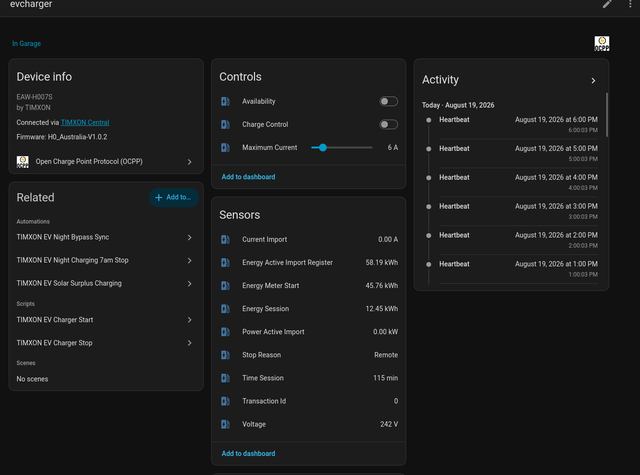Click the EAW-H007S model text

tap(34, 97)
